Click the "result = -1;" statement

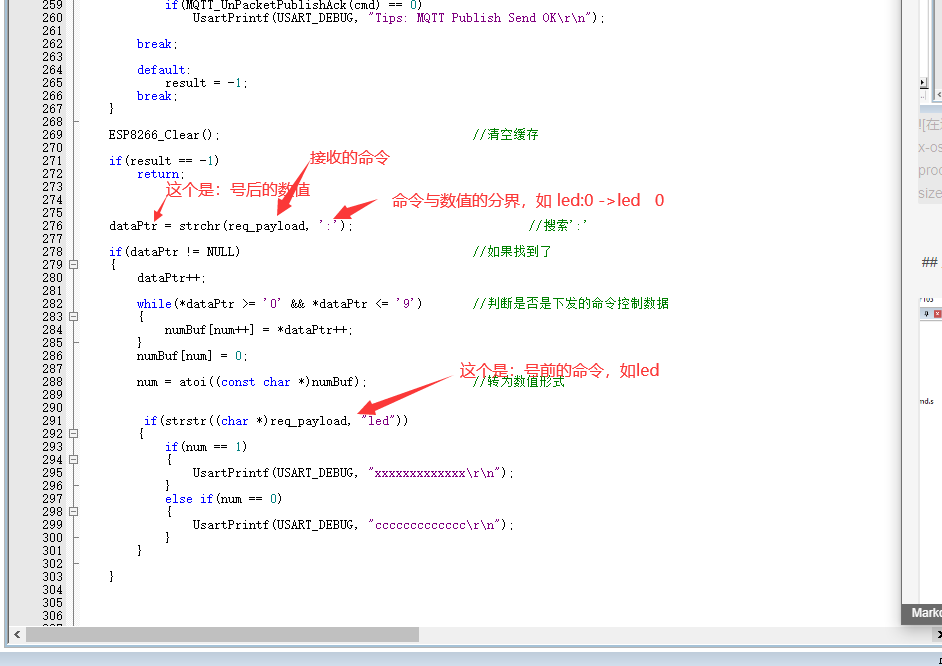click(206, 83)
